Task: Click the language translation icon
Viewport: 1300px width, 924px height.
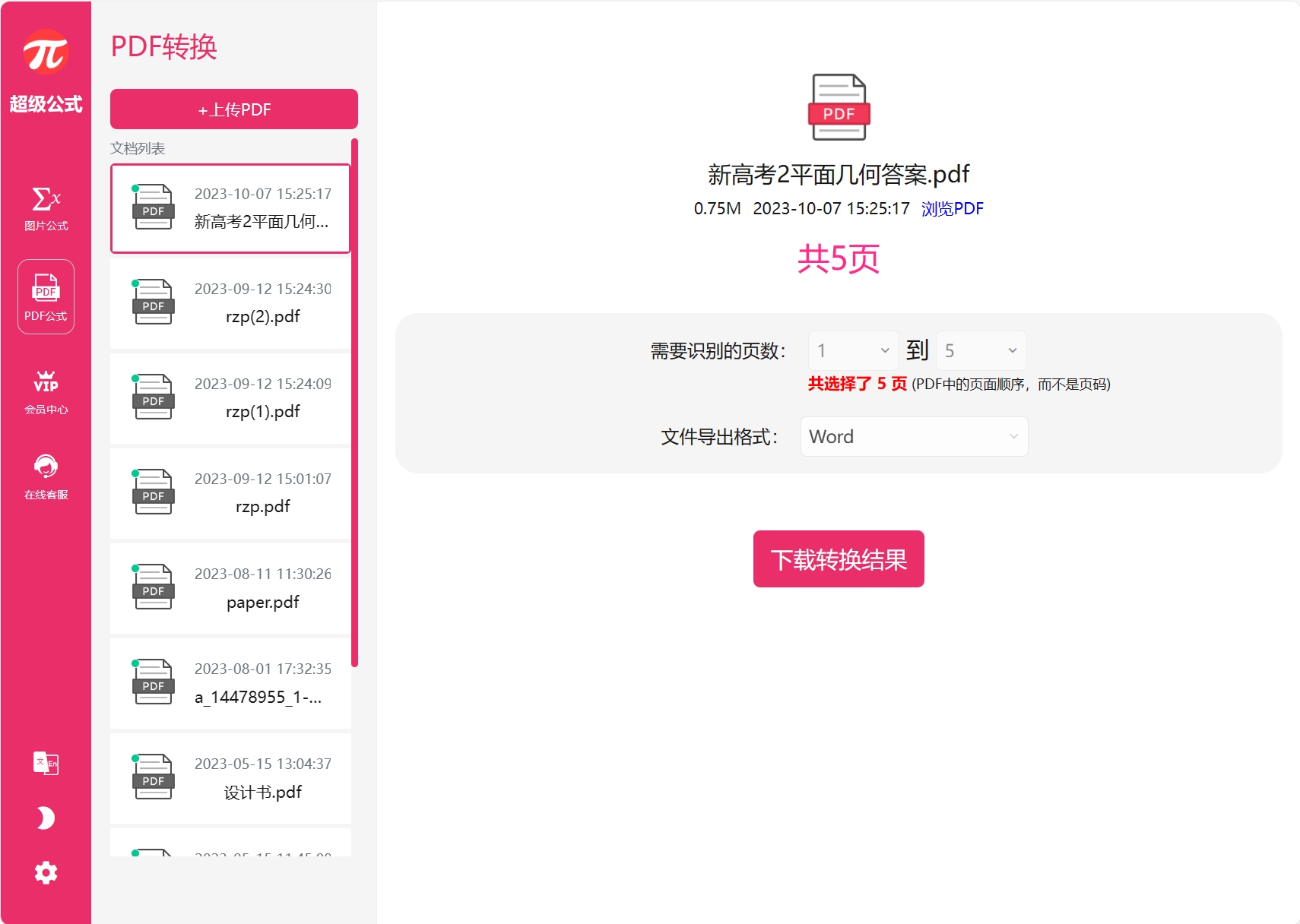Action: 46,762
